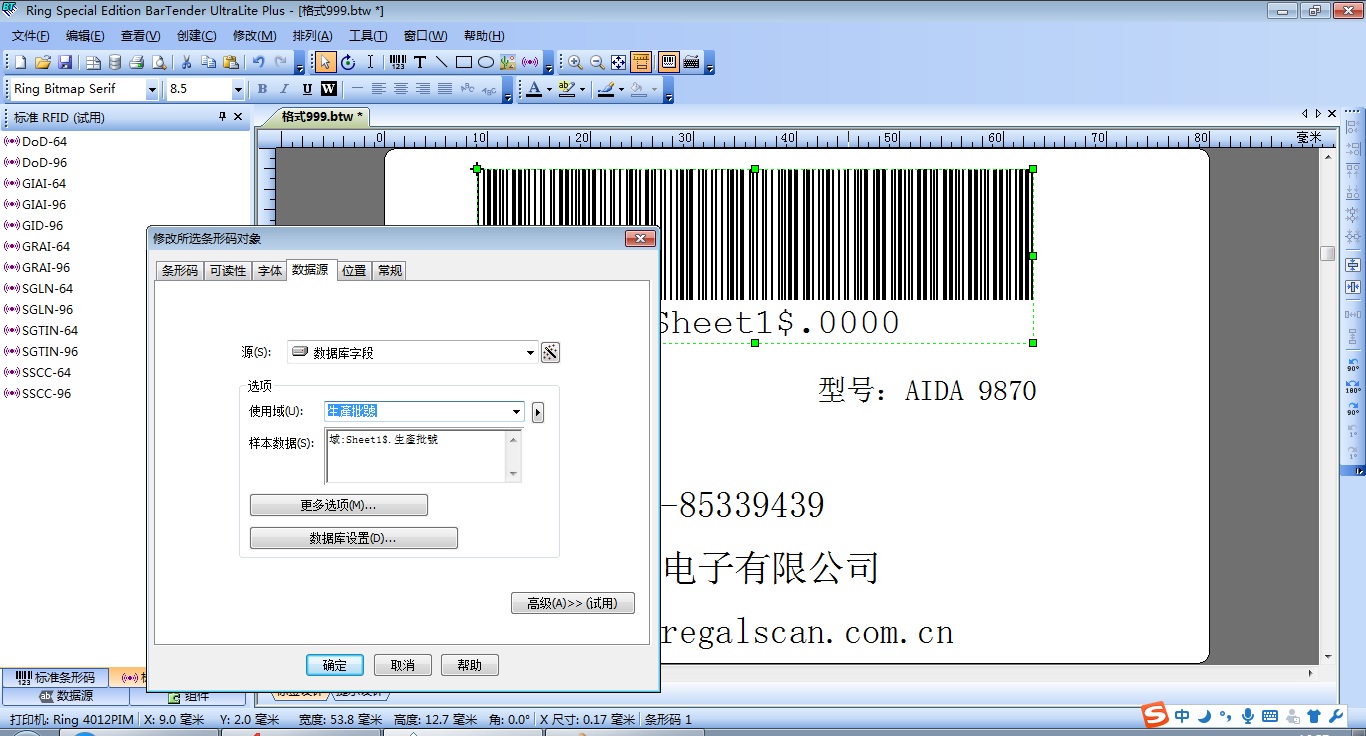Viewport: 1366px width, 736px height.
Task: Click the 样本数据 text box
Action: coord(423,456)
